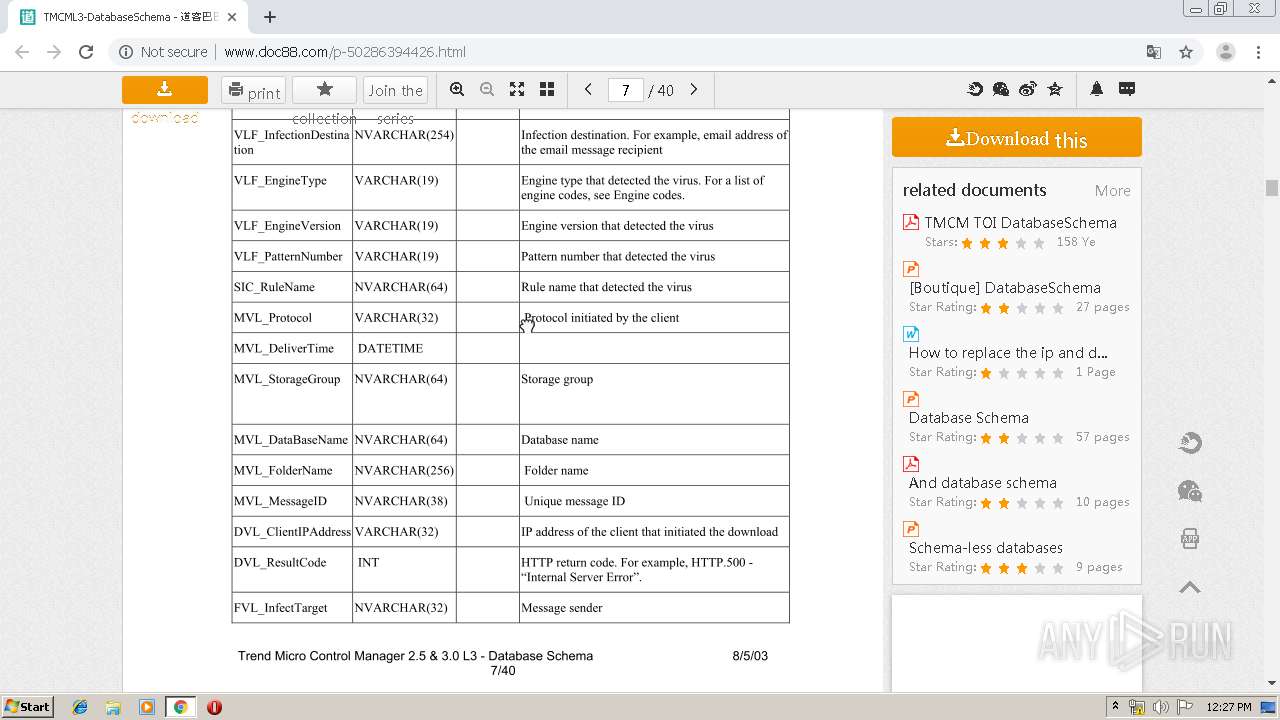Open And database schema related document
The height and width of the screenshot is (720, 1280).
point(983,483)
